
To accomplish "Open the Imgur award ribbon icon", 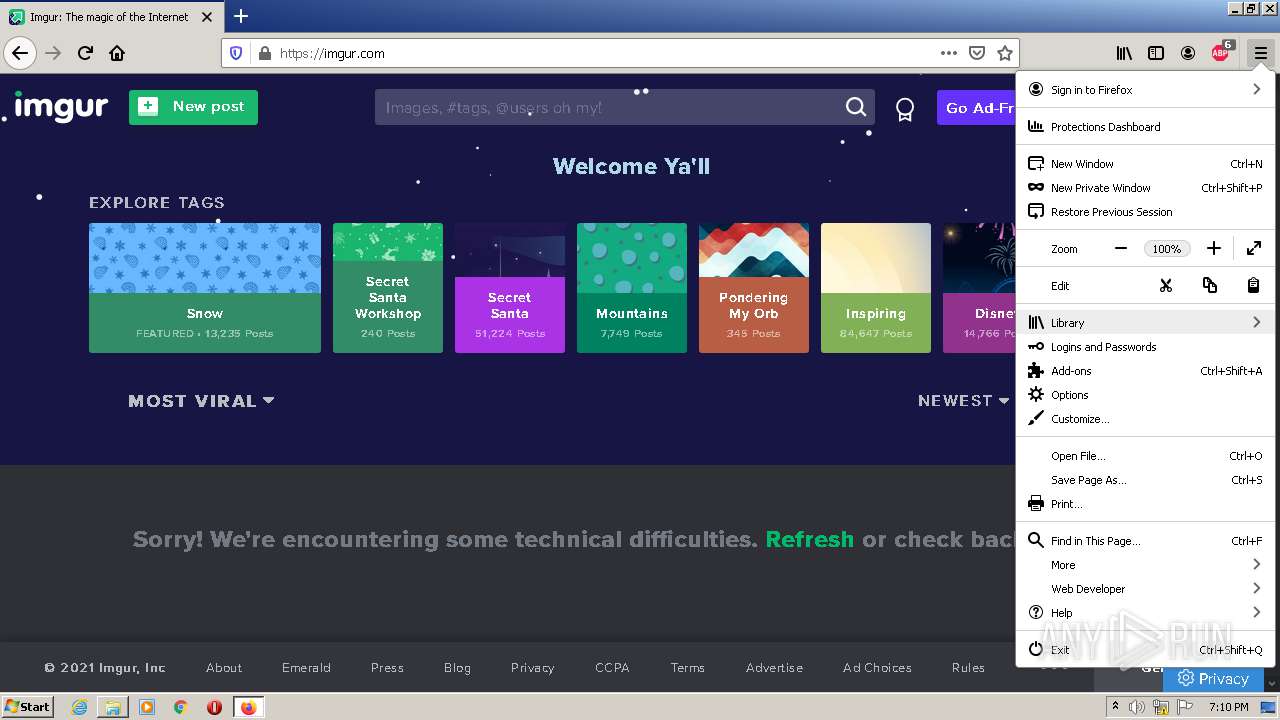I will [x=905, y=109].
